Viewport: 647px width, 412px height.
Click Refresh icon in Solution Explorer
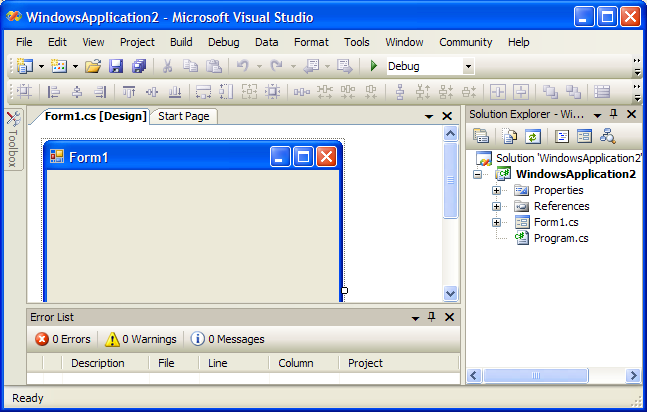point(533,136)
